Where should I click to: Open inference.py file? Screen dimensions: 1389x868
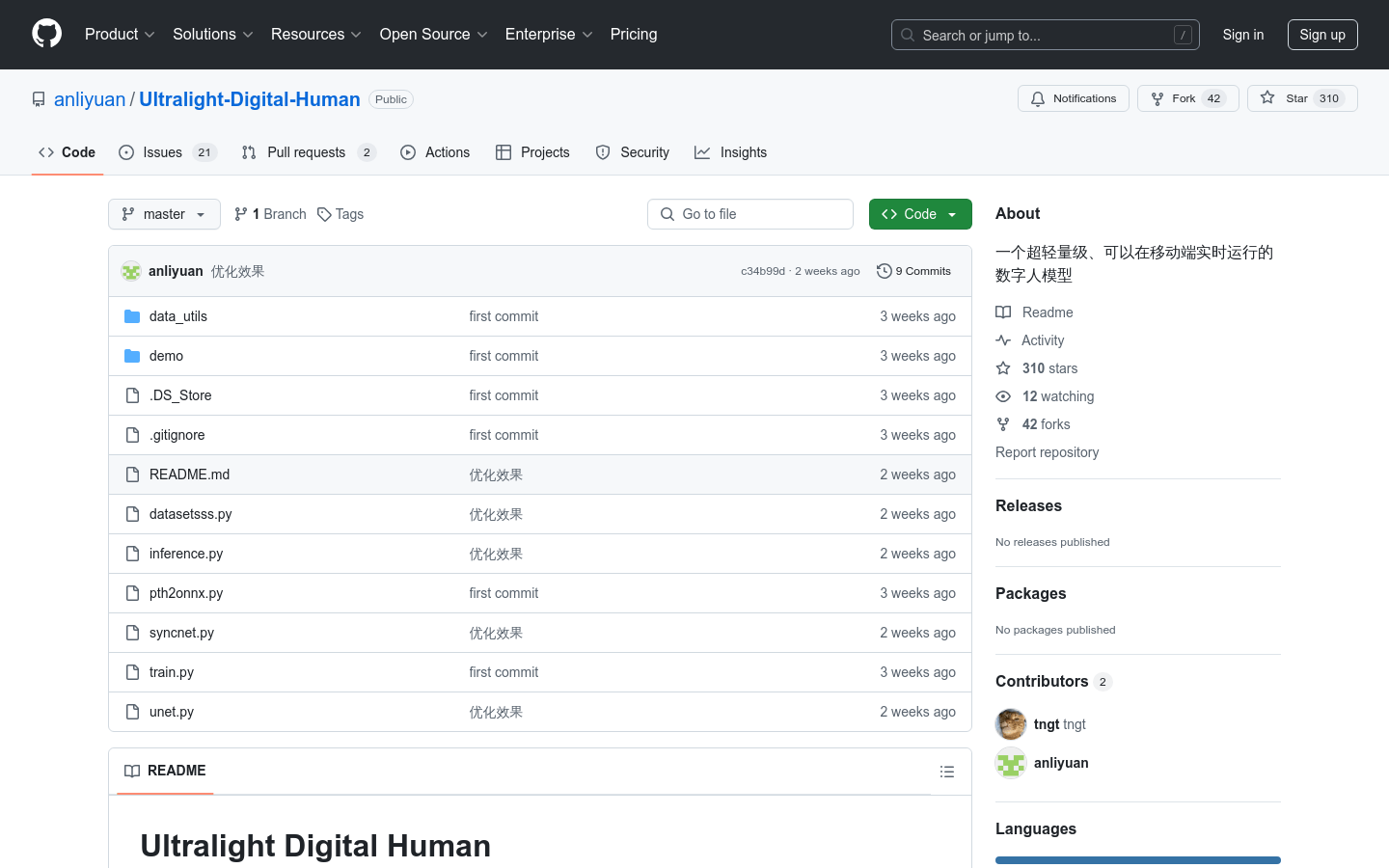tap(186, 554)
